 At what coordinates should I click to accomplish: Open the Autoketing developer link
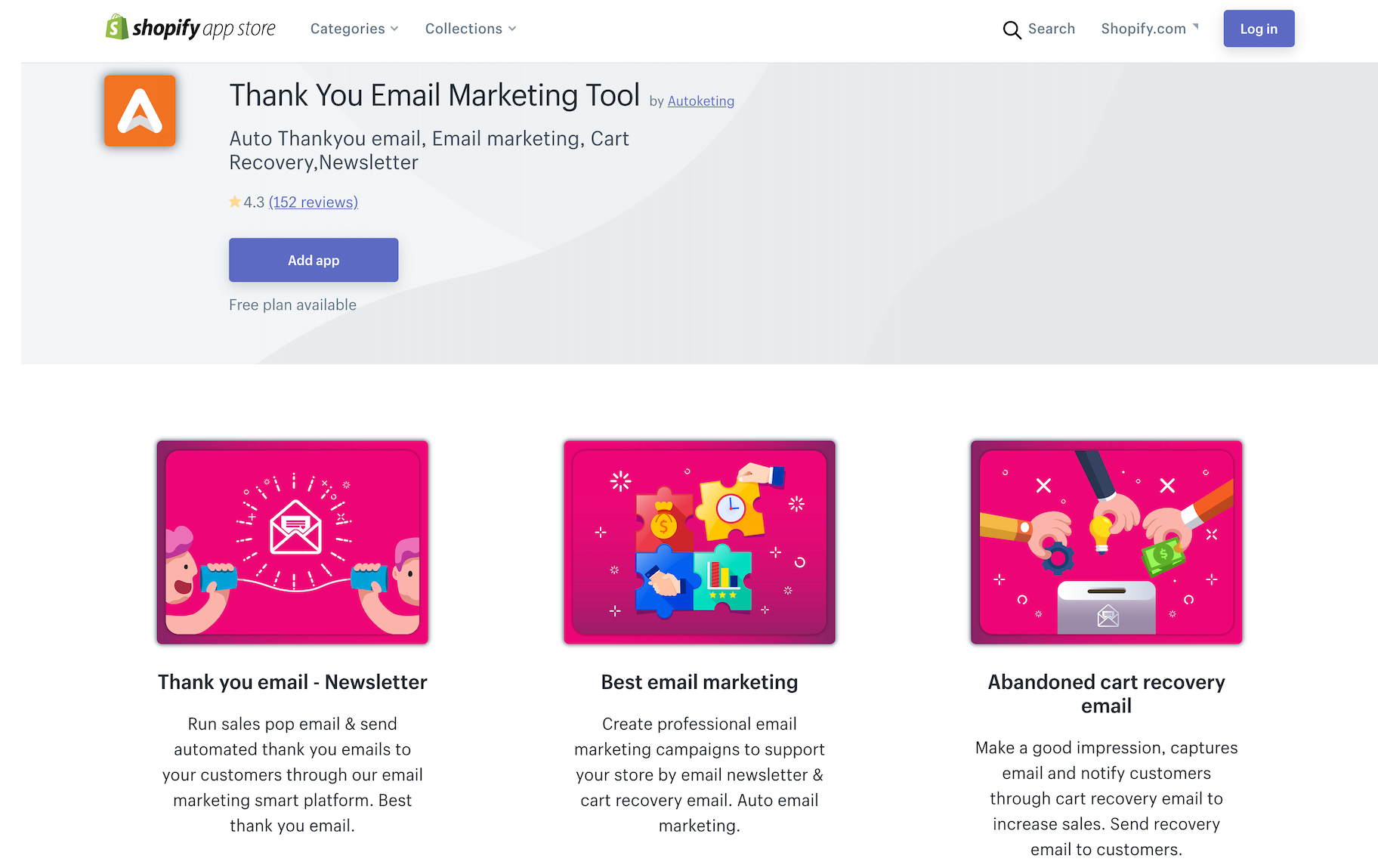(x=700, y=101)
